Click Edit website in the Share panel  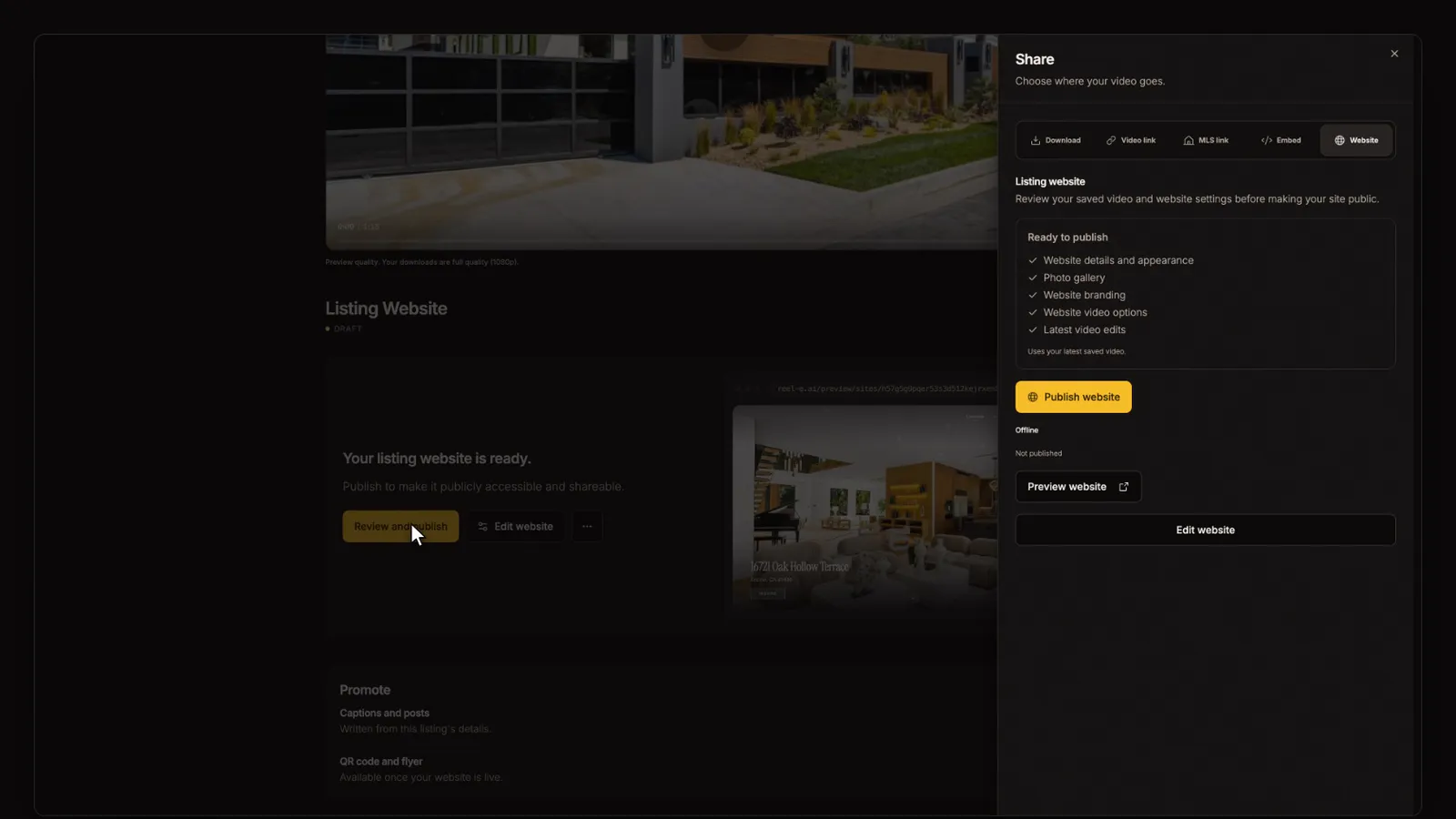[x=1205, y=530]
